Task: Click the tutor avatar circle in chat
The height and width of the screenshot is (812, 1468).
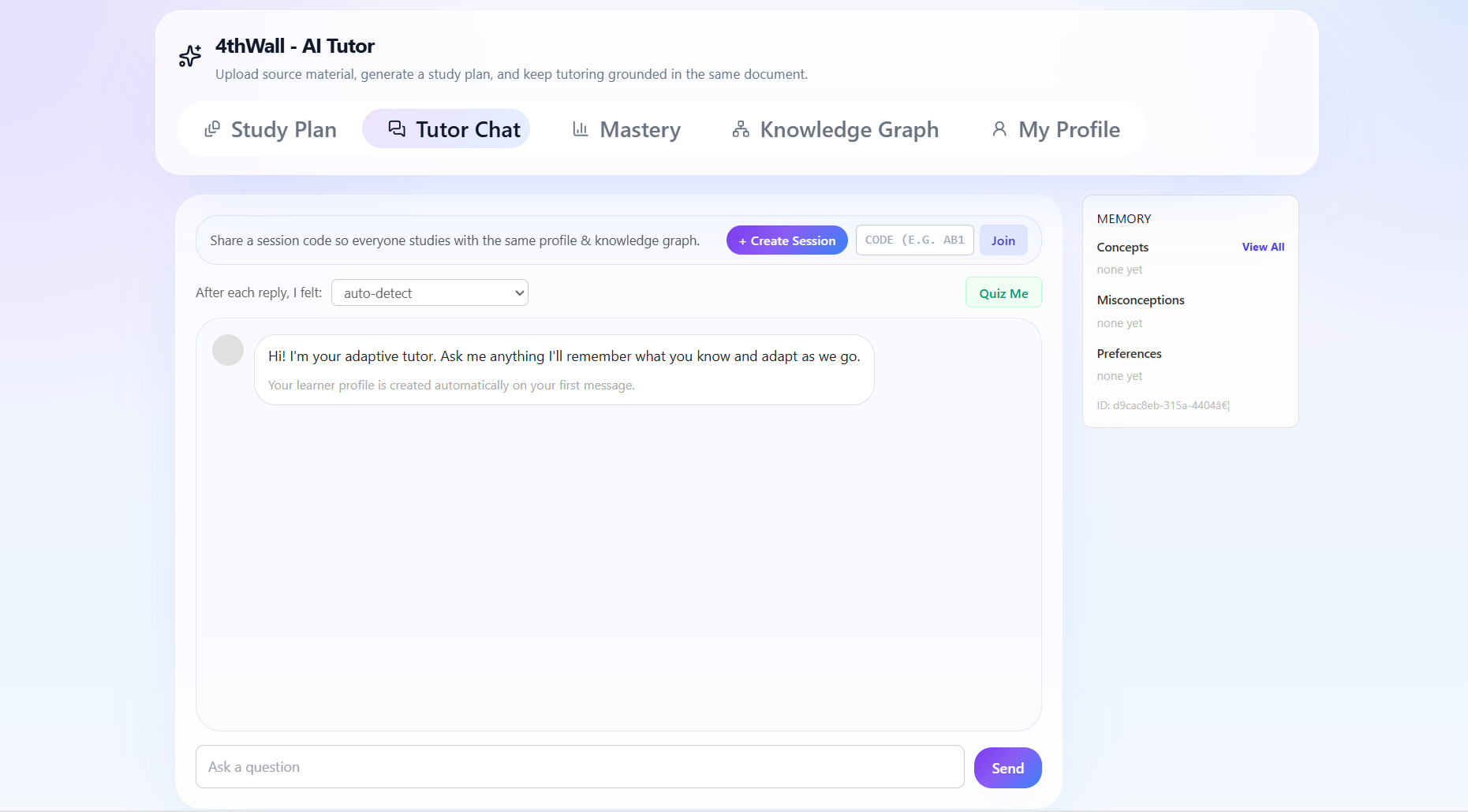Action: (x=228, y=350)
